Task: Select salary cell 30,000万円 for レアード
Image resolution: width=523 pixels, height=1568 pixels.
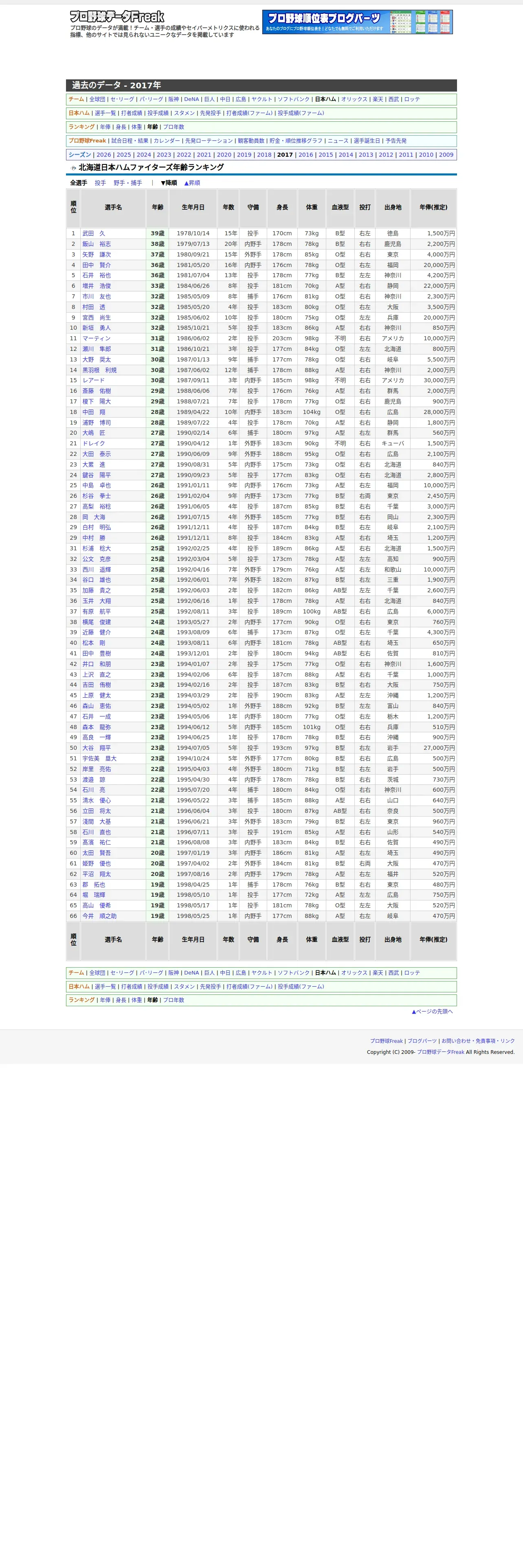Action: pyautogui.click(x=433, y=381)
